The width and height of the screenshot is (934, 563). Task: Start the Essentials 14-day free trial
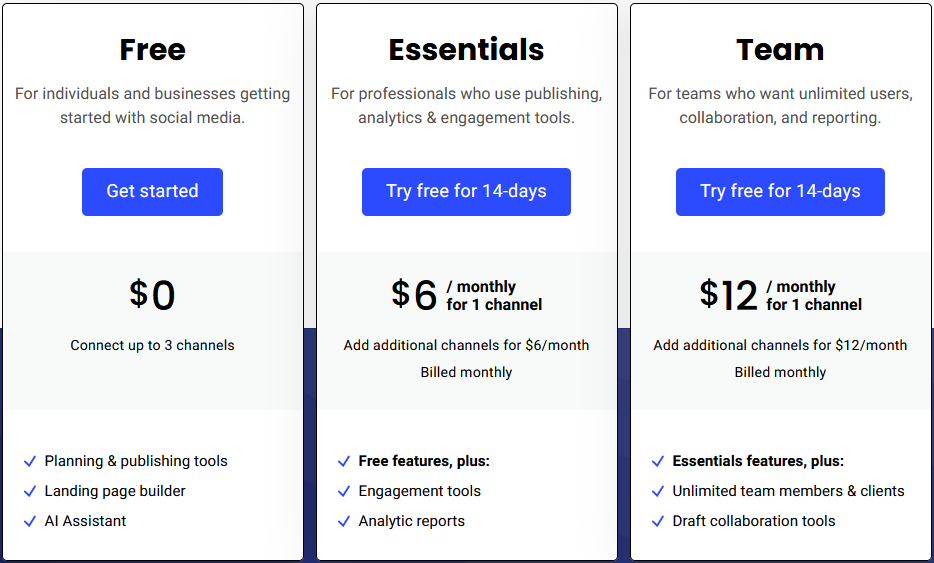(x=466, y=192)
